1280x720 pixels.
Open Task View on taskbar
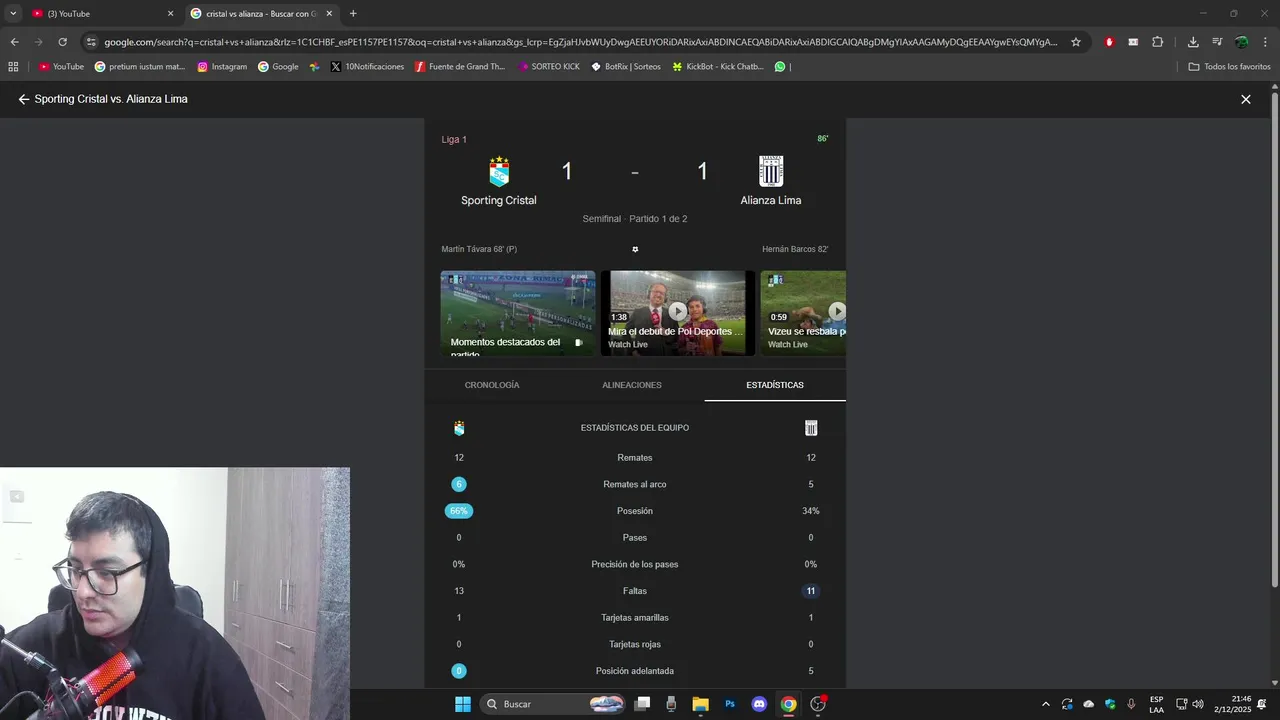(643, 704)
